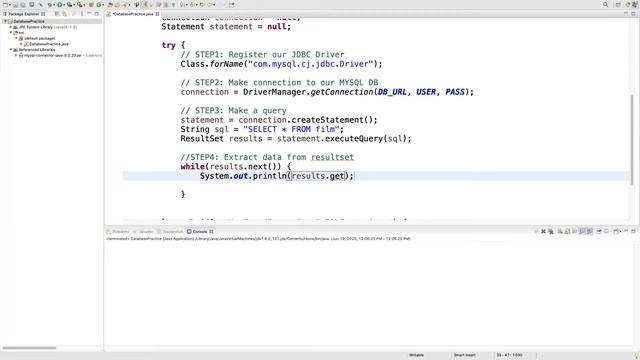The width and height of the screenshot is (640, 360).
Task: Click the New Java Class icon
Action: point(99,5)
